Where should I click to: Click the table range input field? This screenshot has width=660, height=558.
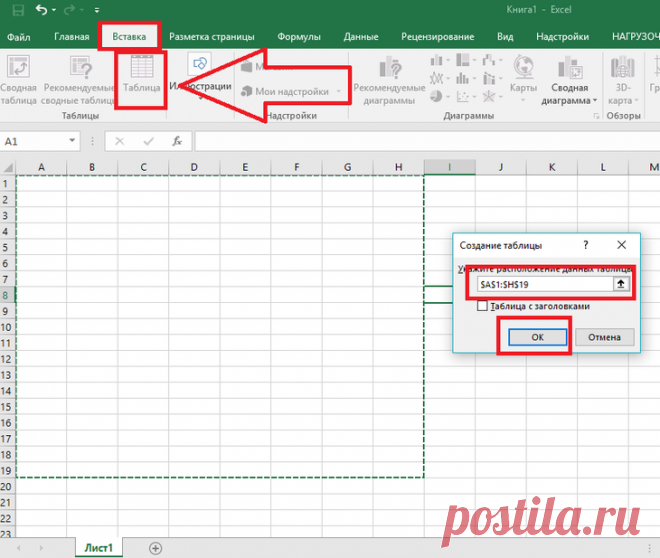click(x=543, y=284)
